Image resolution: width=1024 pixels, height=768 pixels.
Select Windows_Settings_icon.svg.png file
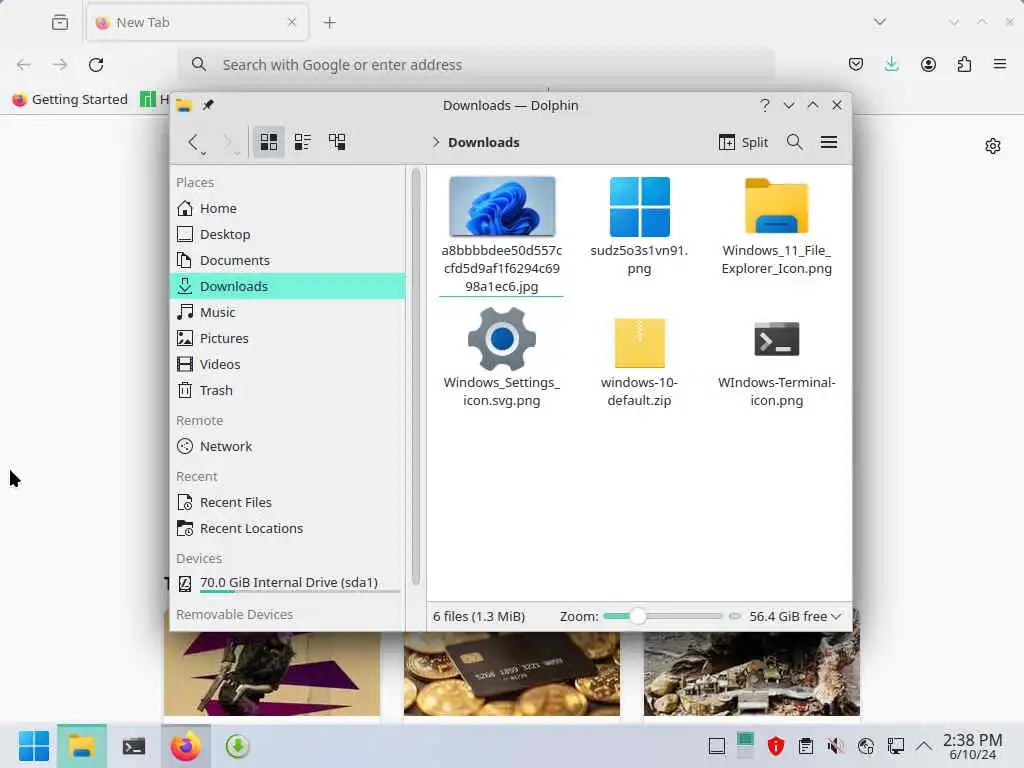(502, 358)
